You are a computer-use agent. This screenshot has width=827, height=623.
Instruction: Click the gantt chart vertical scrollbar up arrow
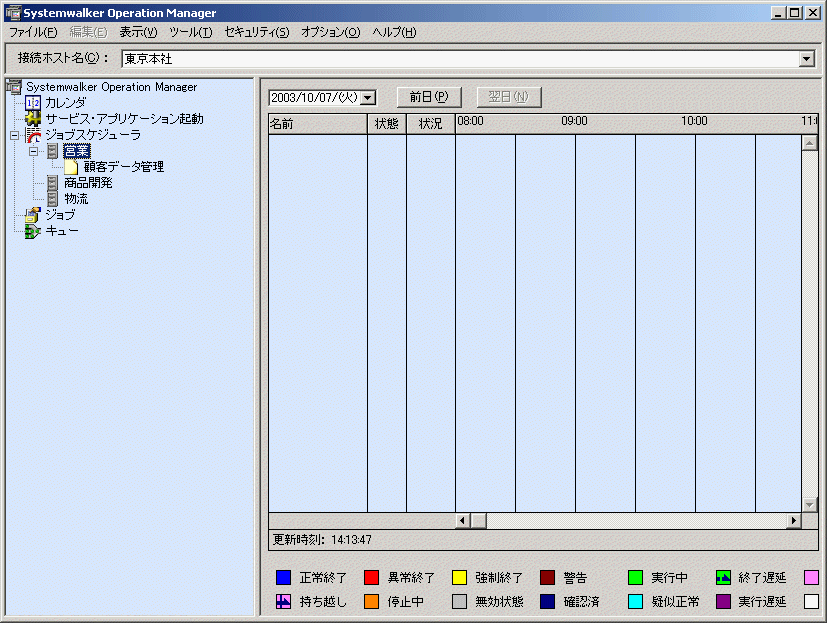pos(810,142)
